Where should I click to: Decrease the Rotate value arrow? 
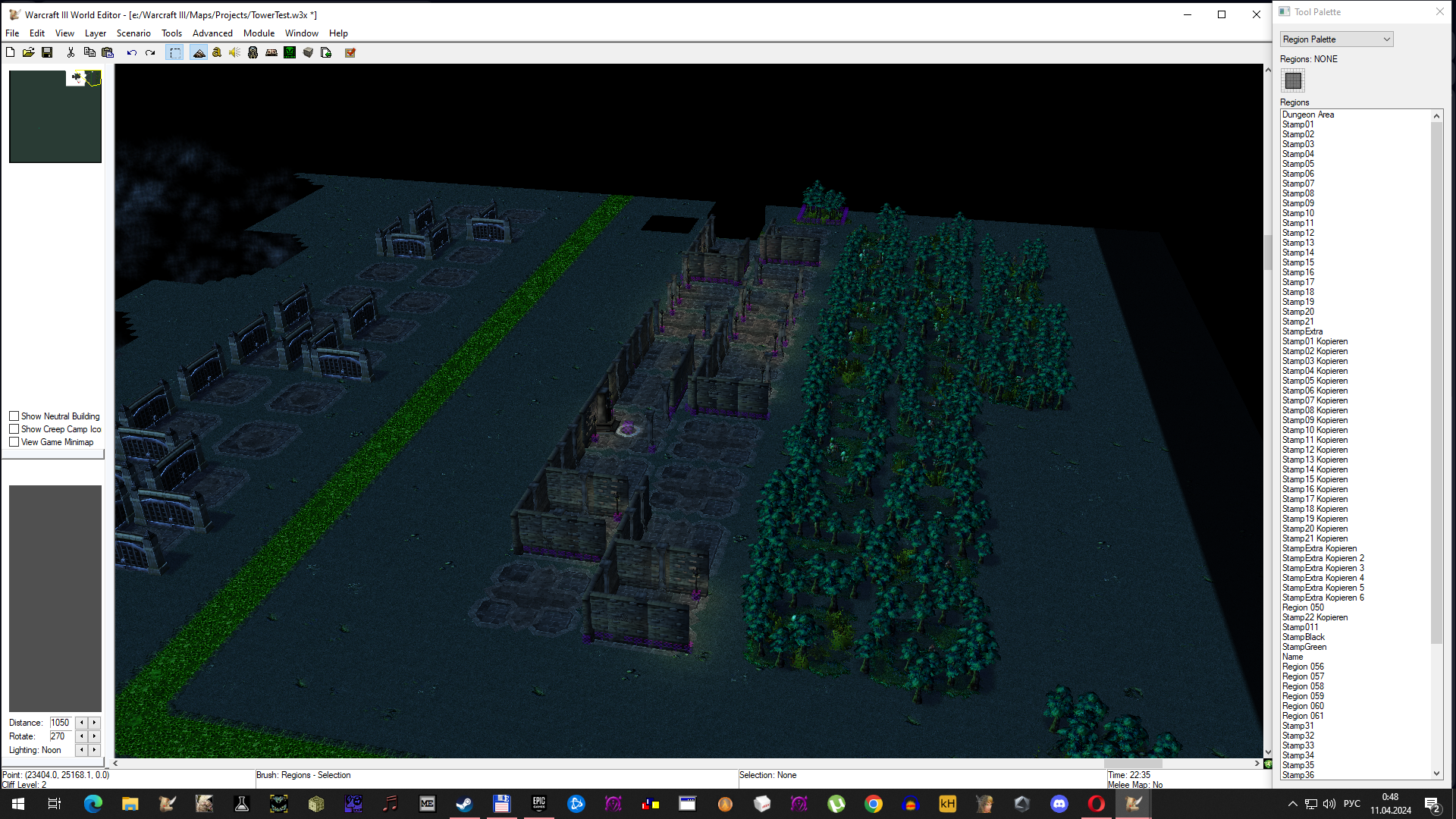pos(82,736)
